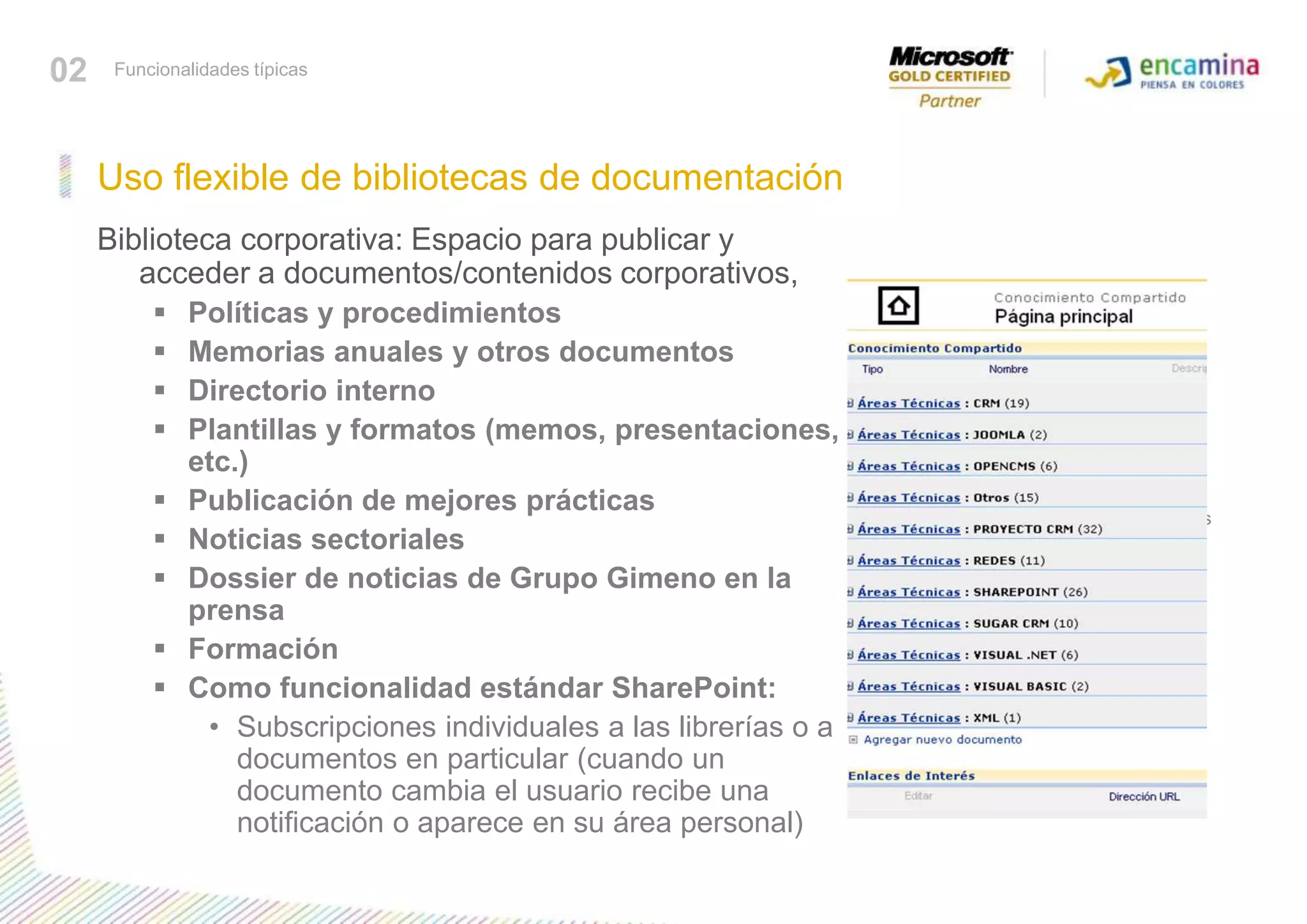This screenshot has height=924, width=1307.
Task: Click the Subscripciones individuales sub-bullet text
Action: (x=535, y=775)
